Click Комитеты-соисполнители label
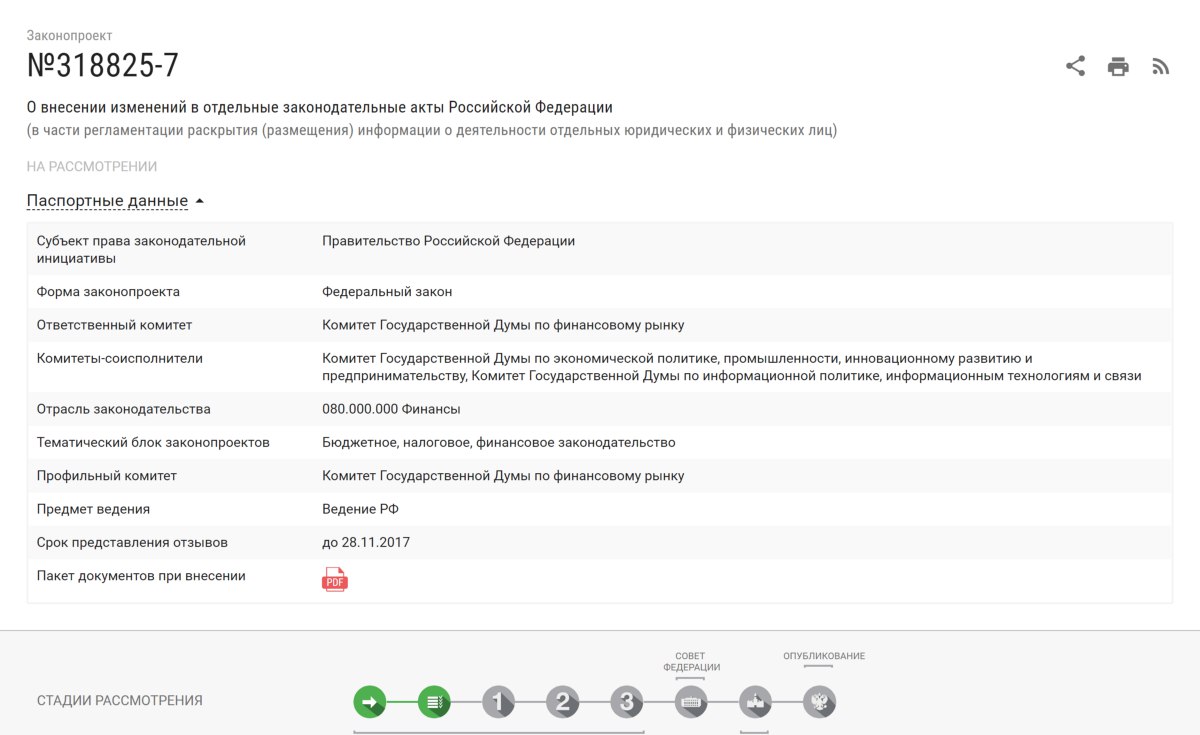 point(120,358)
